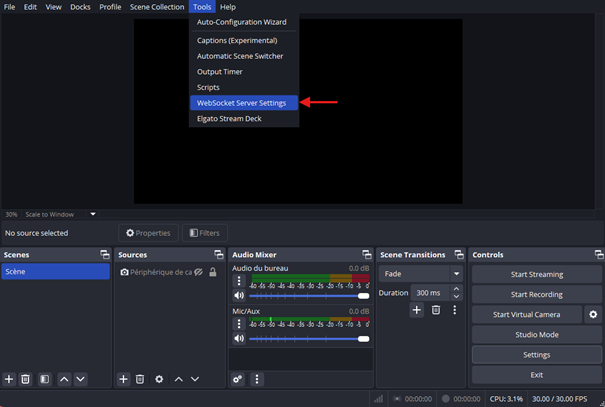Image resolution: width=605 pixels, height=407 pixels.
Task: Move scene up arrow in Scenes panel
Action: tap(64, 379)
